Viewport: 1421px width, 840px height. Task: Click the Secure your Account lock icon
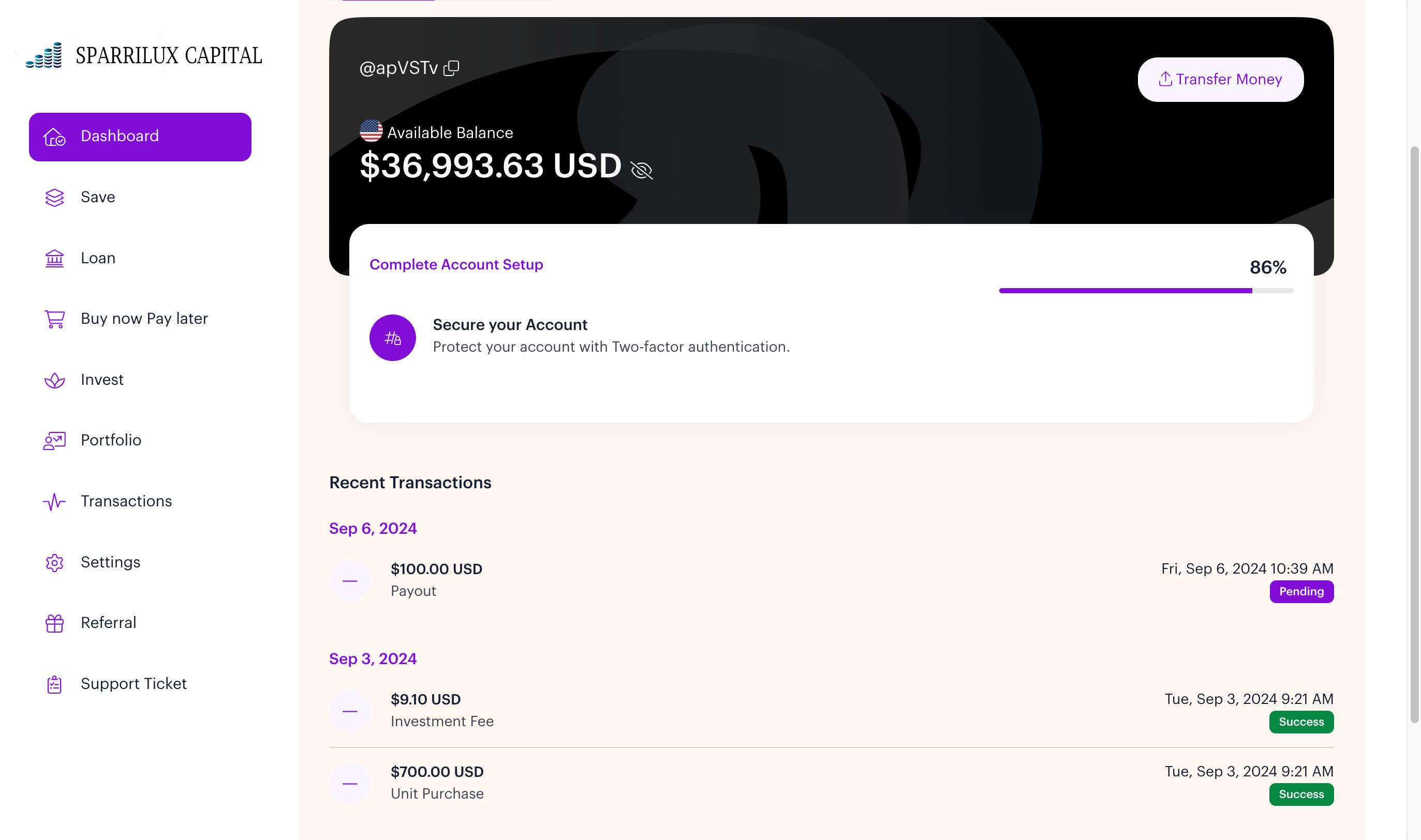coord(392,338)
